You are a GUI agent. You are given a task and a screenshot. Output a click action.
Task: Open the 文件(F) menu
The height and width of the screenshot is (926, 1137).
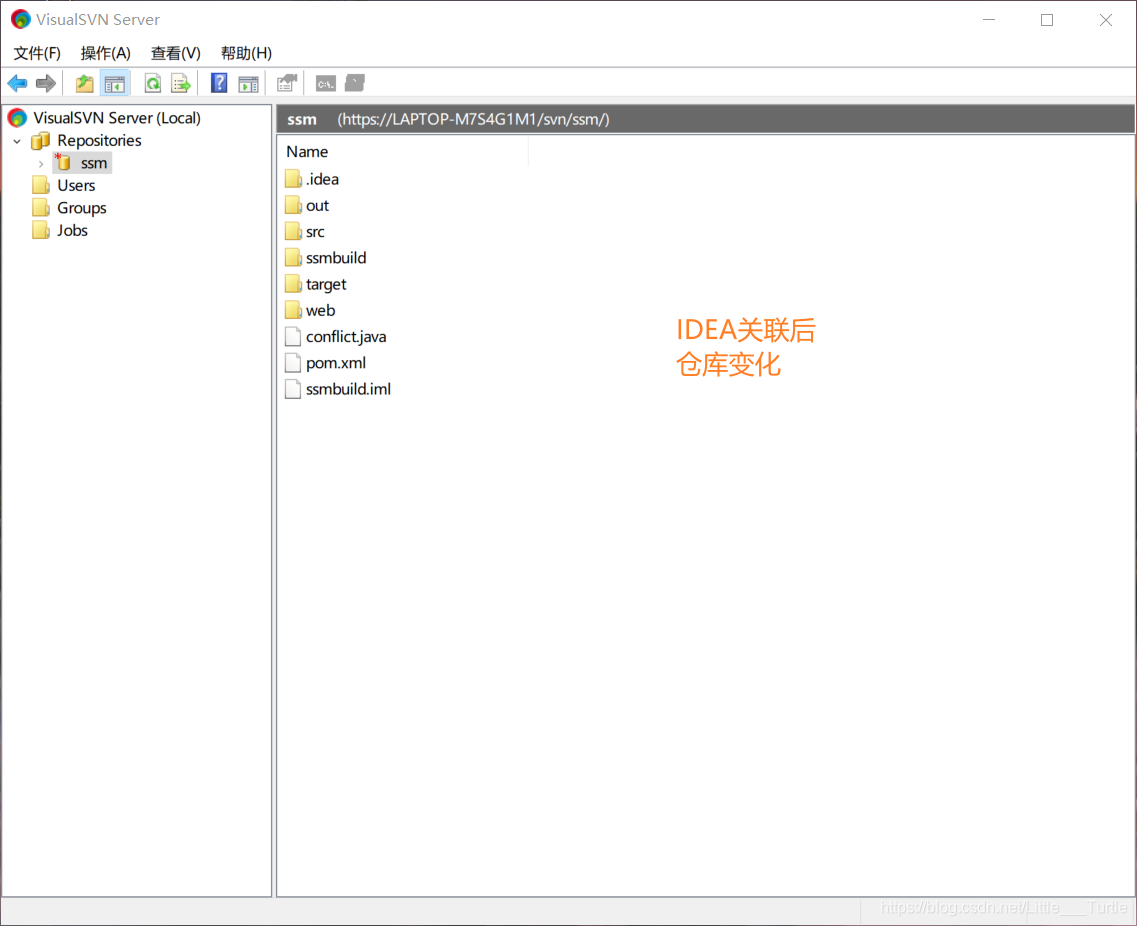point(37,53)
